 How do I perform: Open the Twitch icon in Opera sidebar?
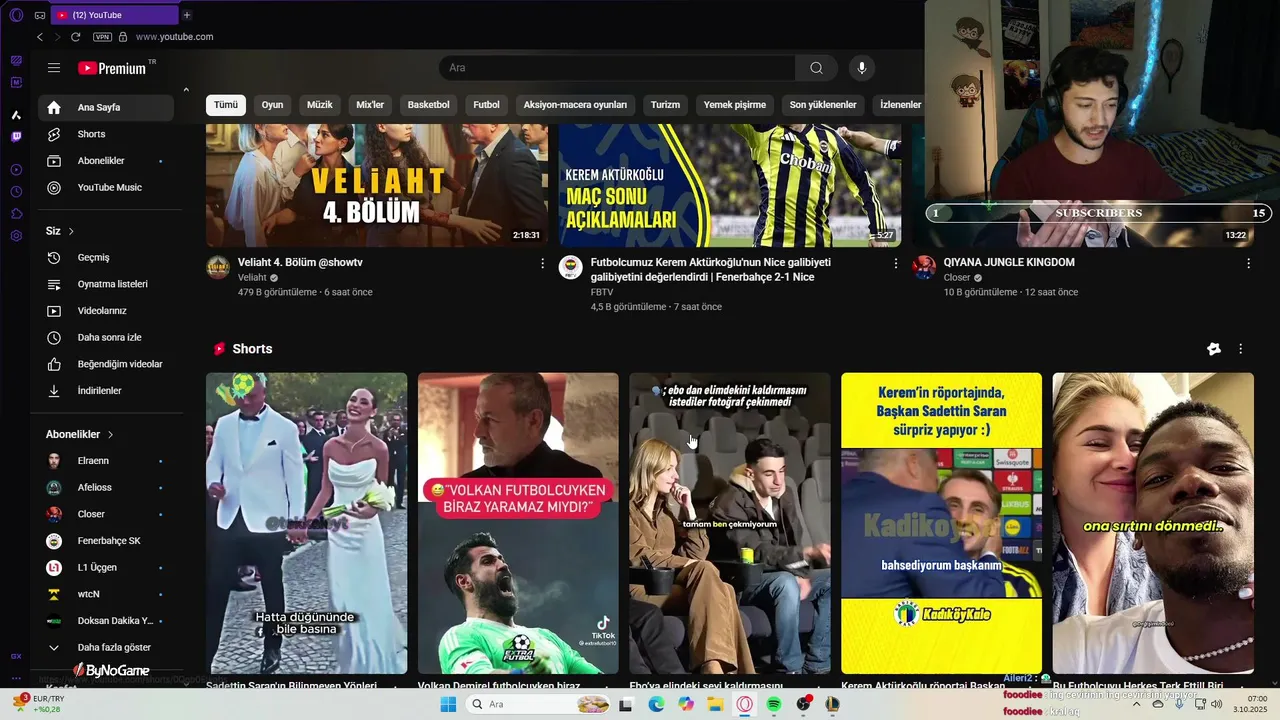click(16, 137)
